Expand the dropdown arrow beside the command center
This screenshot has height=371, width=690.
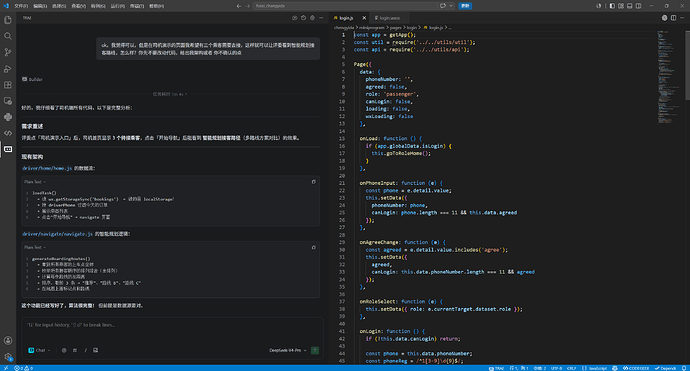pyautogui.click(x=451, y=6)
